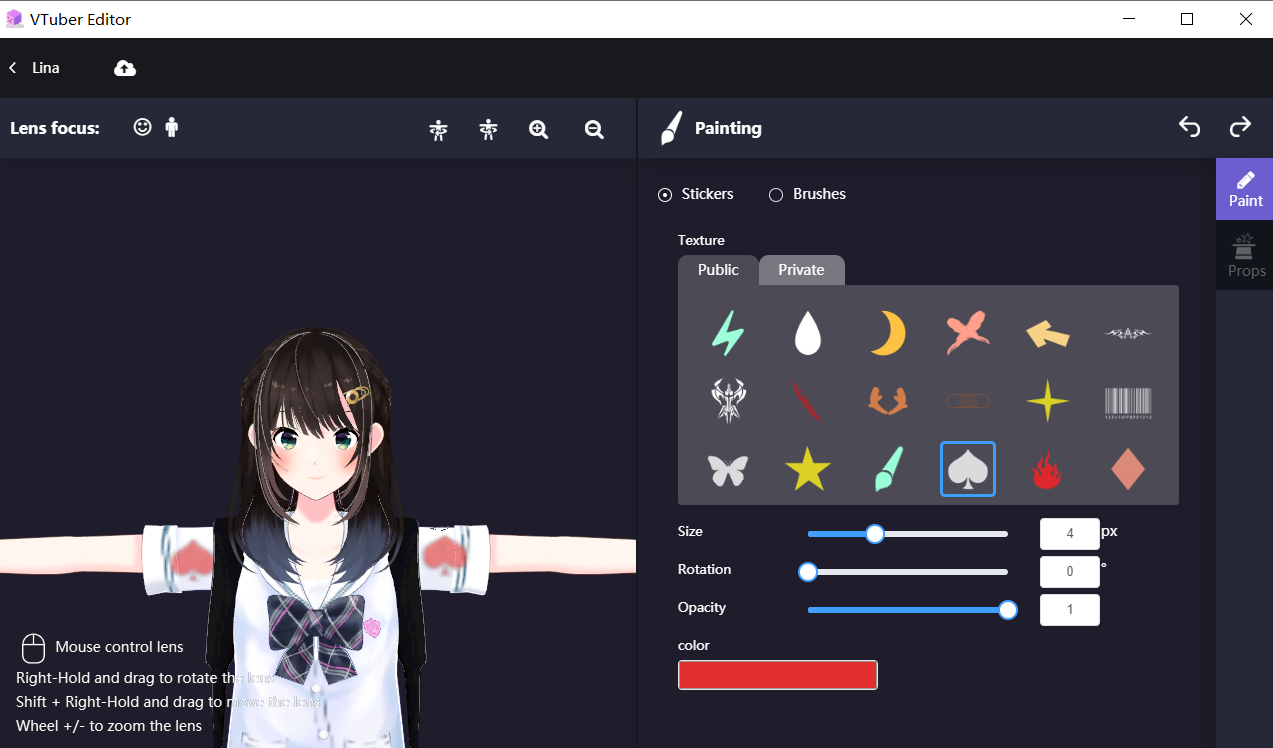This screenshot has width=1273, height=748.
Task: Zoom out the lens view
Action: click(x=593, y=128)
